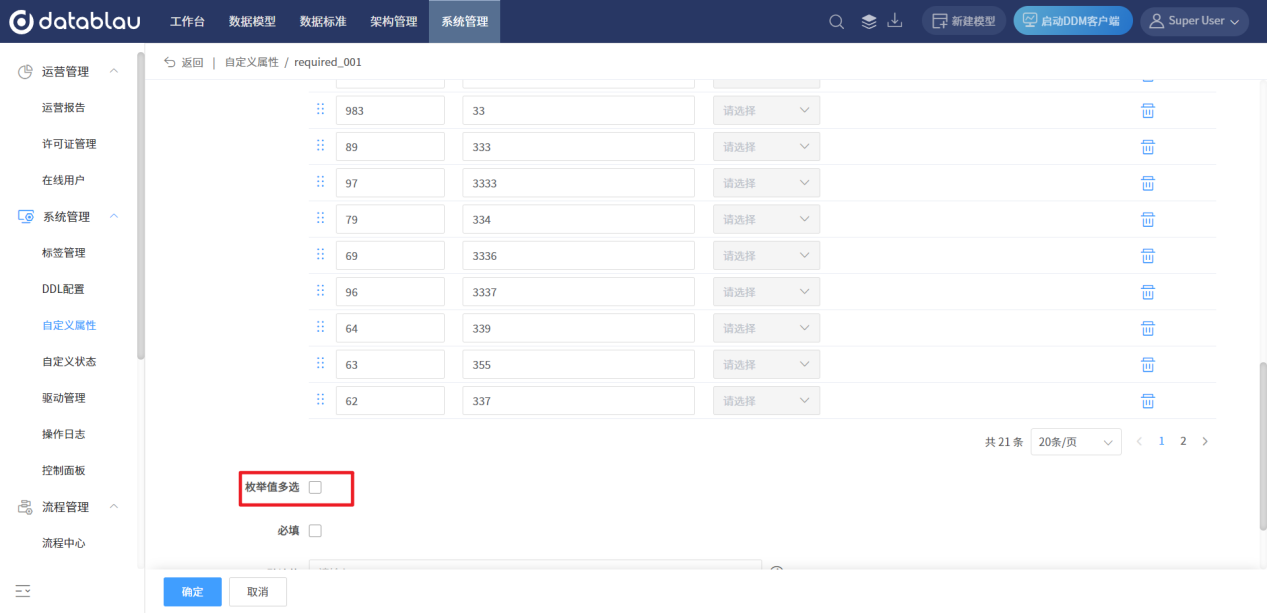
Task: Open DDL配置 in the sidebar
Action: tap(63, 289)
